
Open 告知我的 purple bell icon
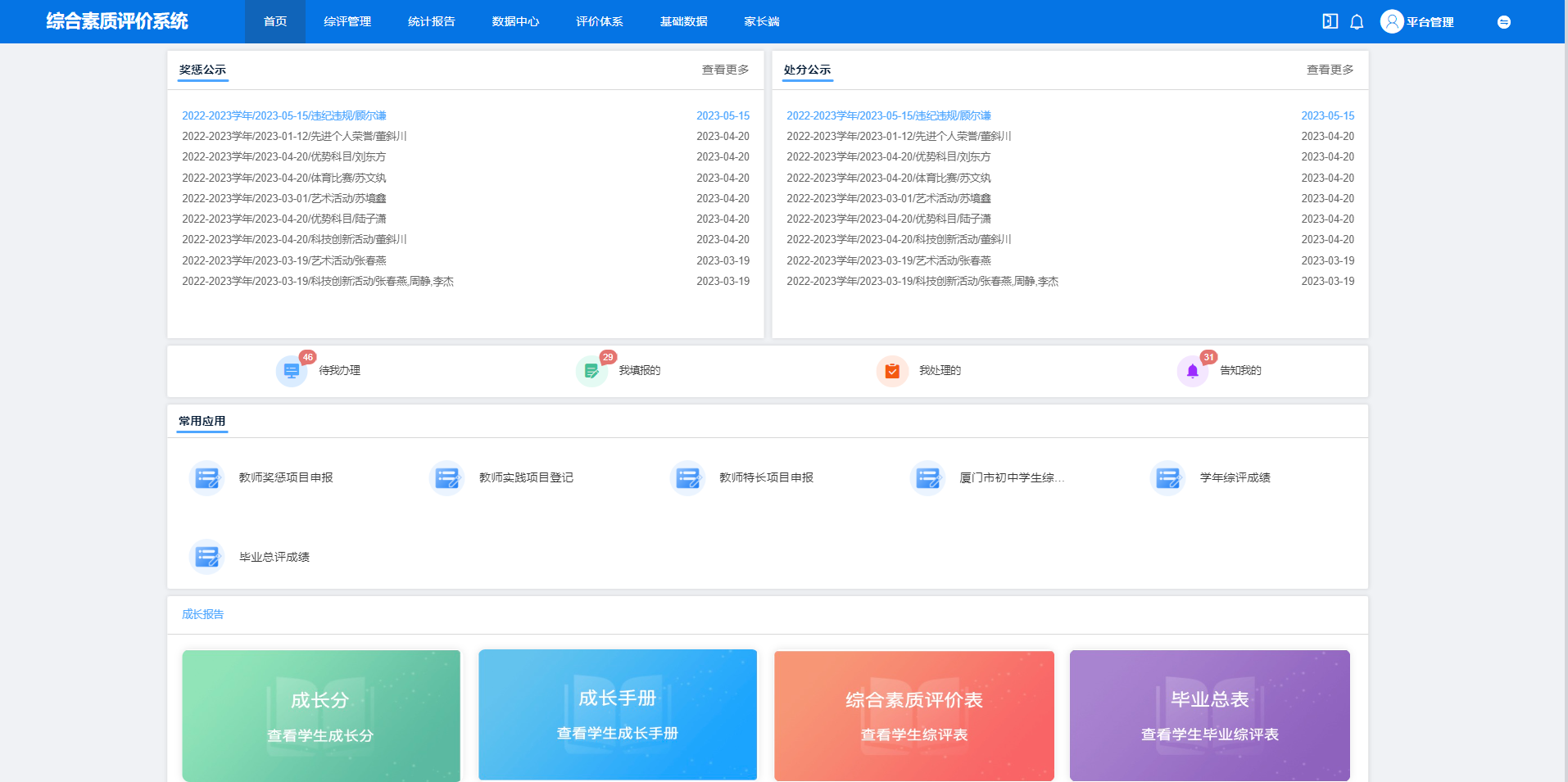tap(1192, 371)
